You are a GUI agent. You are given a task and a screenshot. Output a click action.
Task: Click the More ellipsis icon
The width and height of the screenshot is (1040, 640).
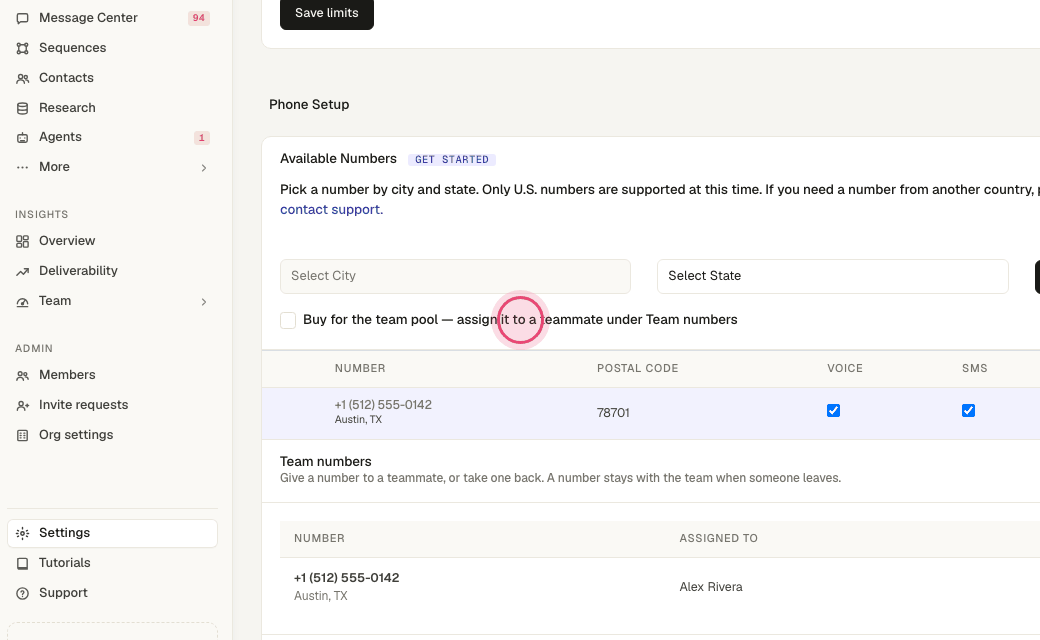point(23,167)
